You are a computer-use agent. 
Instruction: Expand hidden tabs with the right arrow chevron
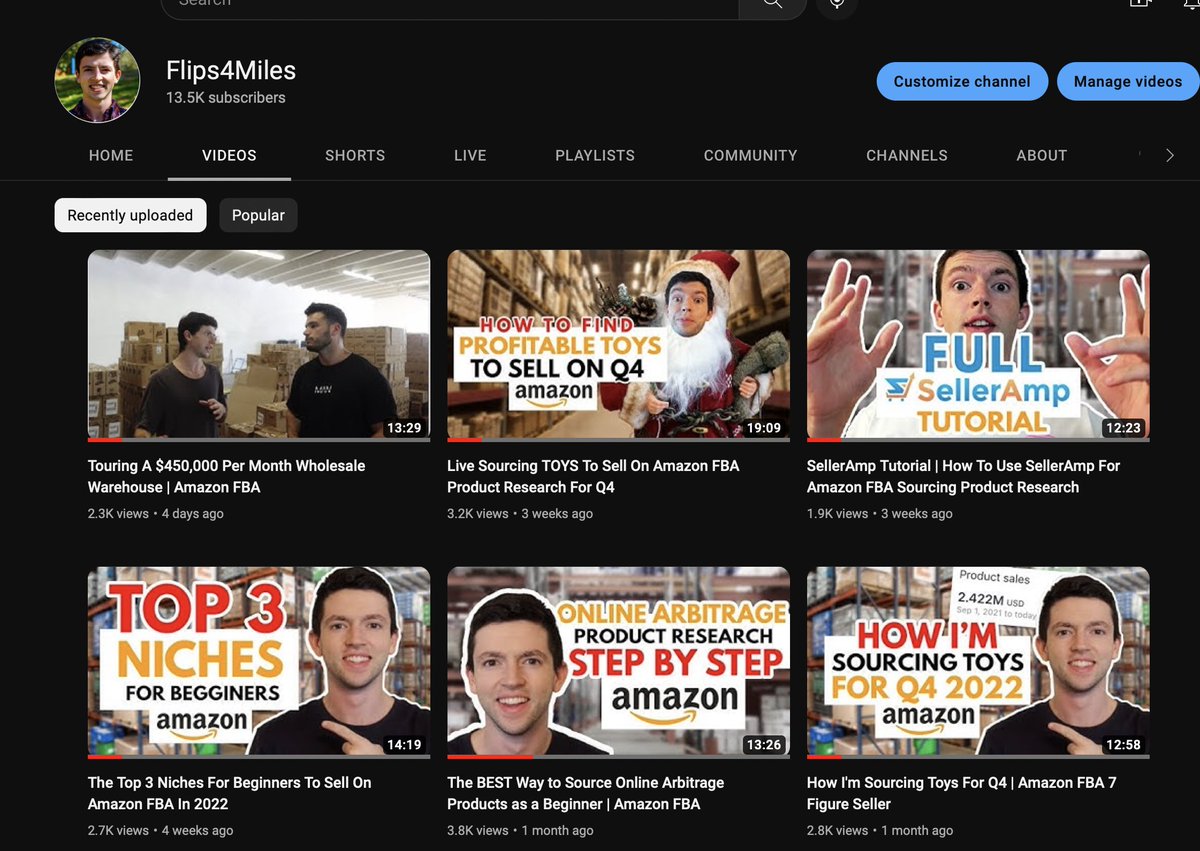pos(1170,155)
